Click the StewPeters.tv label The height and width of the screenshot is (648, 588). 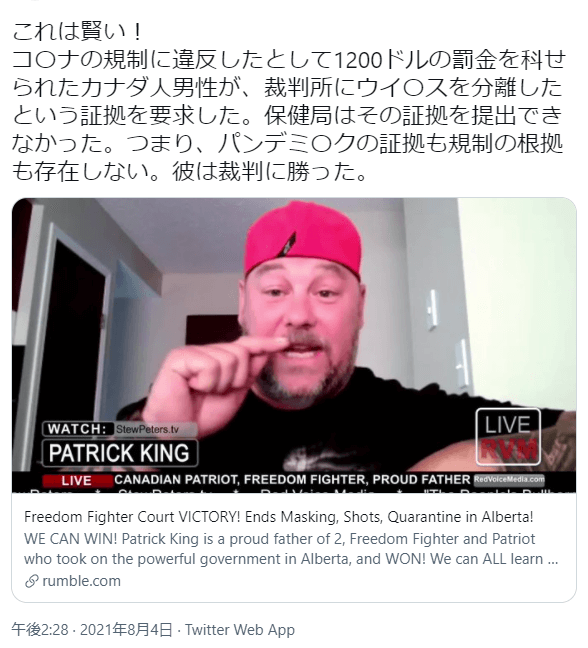tap(148, 429)
